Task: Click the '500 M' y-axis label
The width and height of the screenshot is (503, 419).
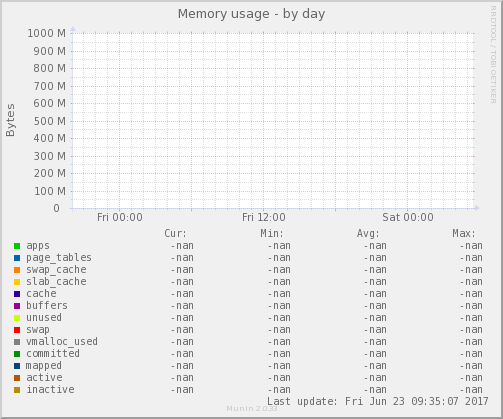Action: (50, 121)
